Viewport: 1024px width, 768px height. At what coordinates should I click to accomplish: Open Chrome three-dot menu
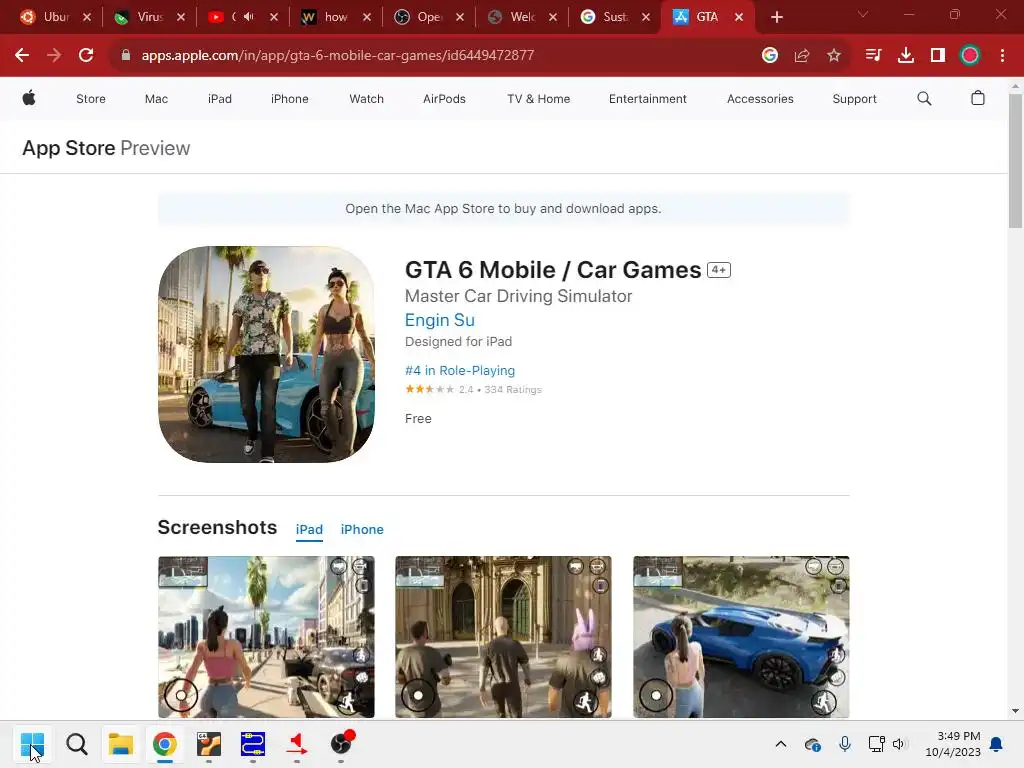pos(1002,56)
